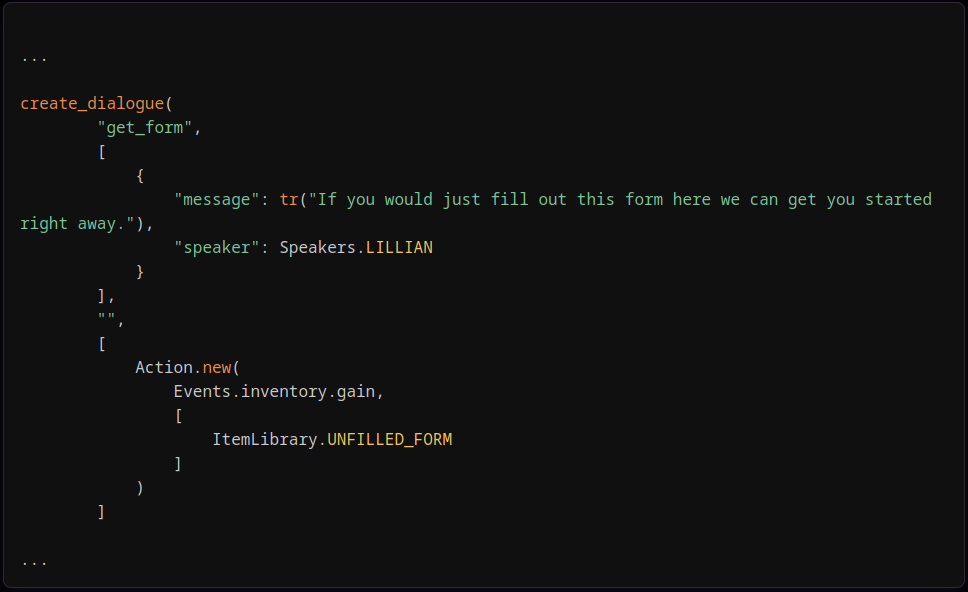The width and height of the screenshot is (968, 592).
Task: Click the Action class name
Action: click(x=164, y=368)
